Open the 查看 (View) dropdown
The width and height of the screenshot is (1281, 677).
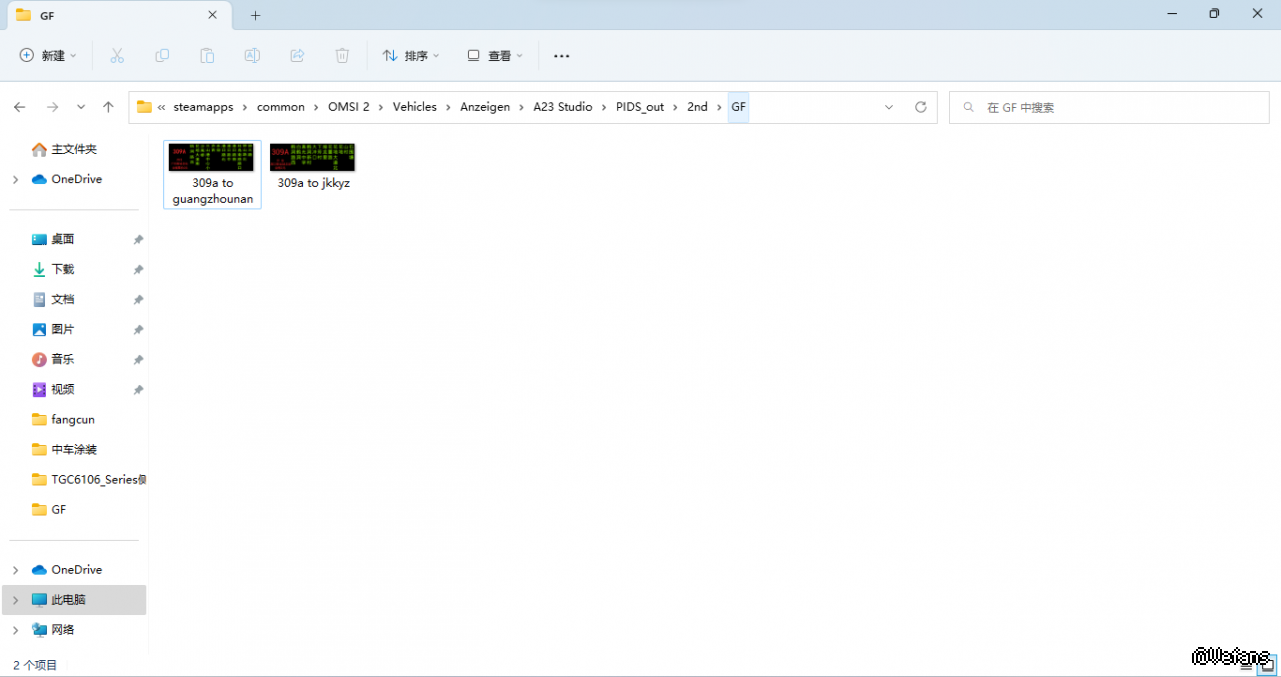495,56
